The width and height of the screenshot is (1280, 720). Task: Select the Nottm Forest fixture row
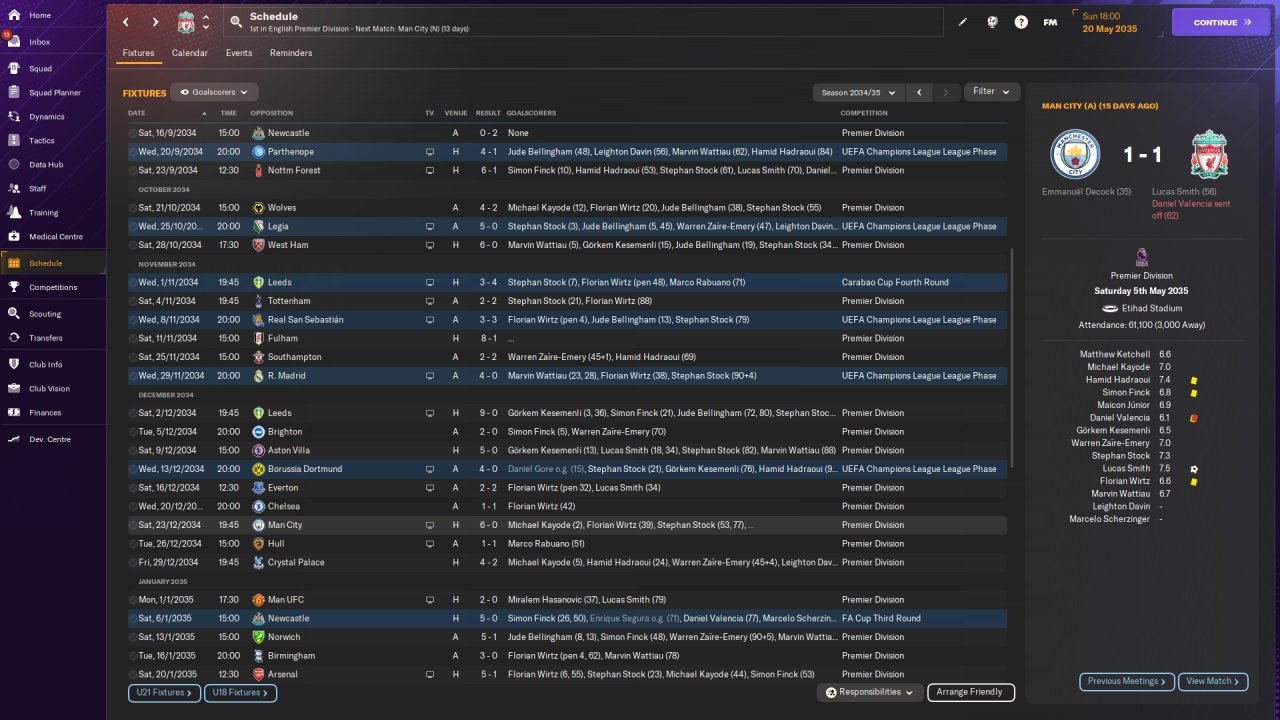pos(567,170)
